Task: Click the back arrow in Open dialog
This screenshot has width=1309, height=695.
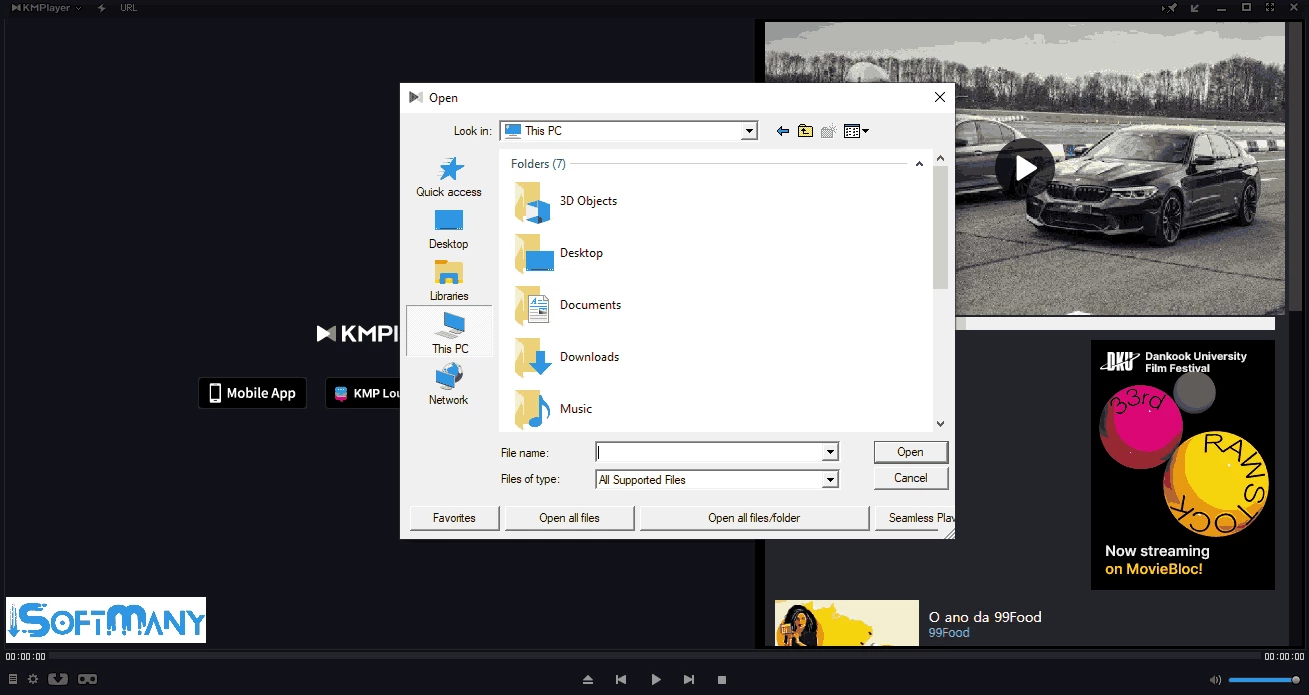Action: (x=782, y=131)
